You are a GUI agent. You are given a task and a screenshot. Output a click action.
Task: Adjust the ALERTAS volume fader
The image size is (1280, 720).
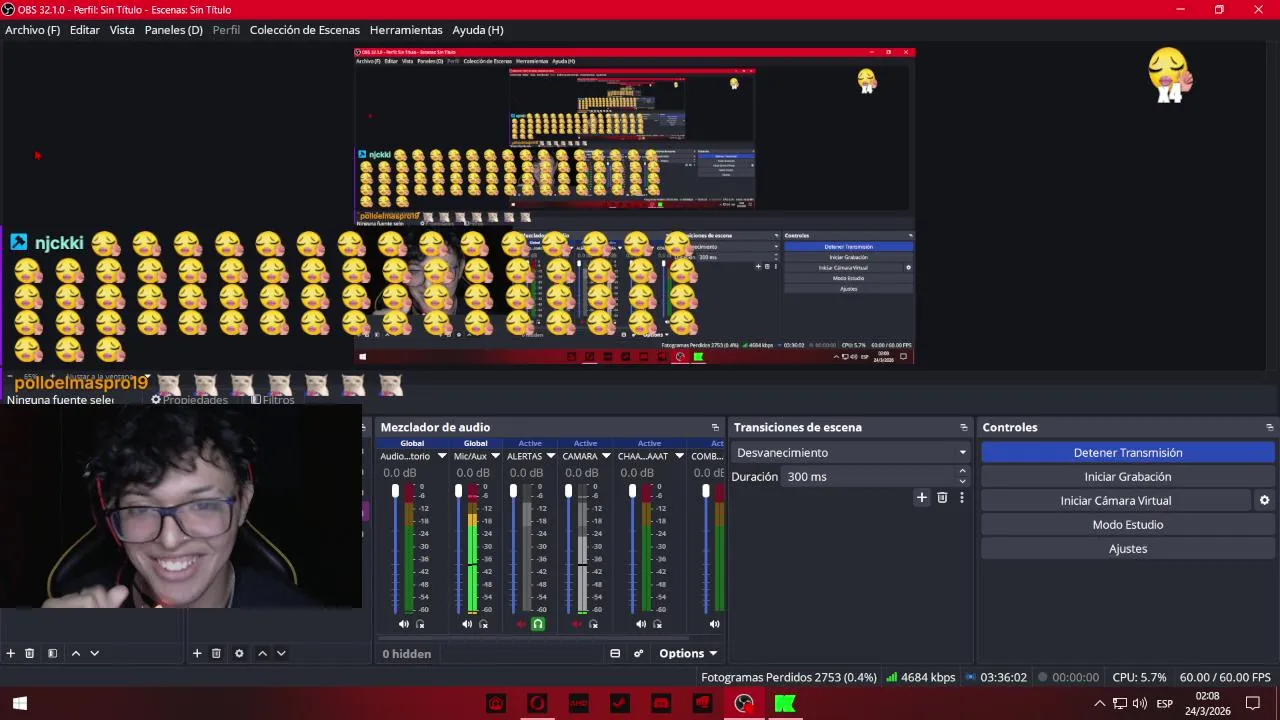[x=514, y=492]
